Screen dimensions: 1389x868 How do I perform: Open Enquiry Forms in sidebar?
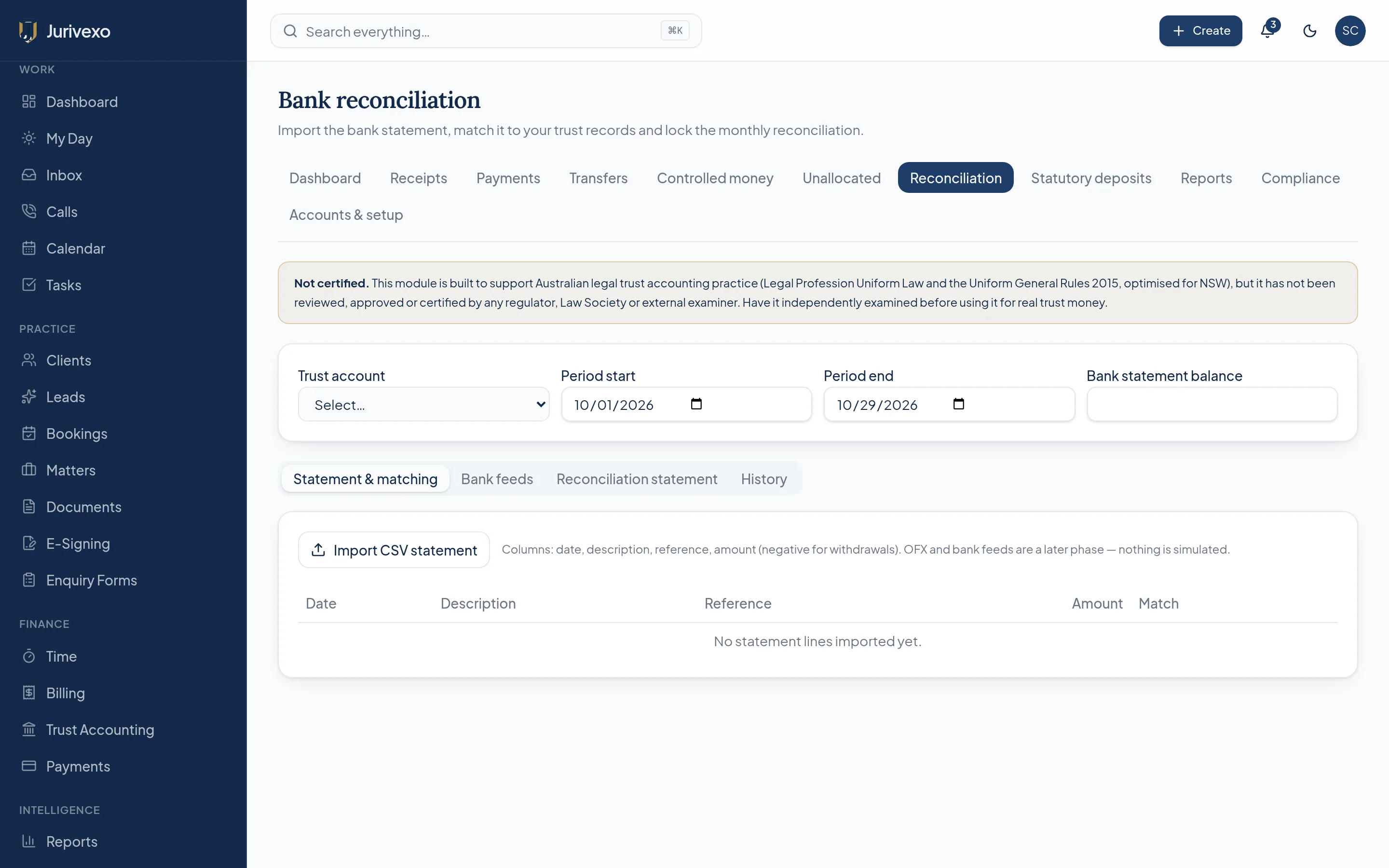[x=123, y=581]
